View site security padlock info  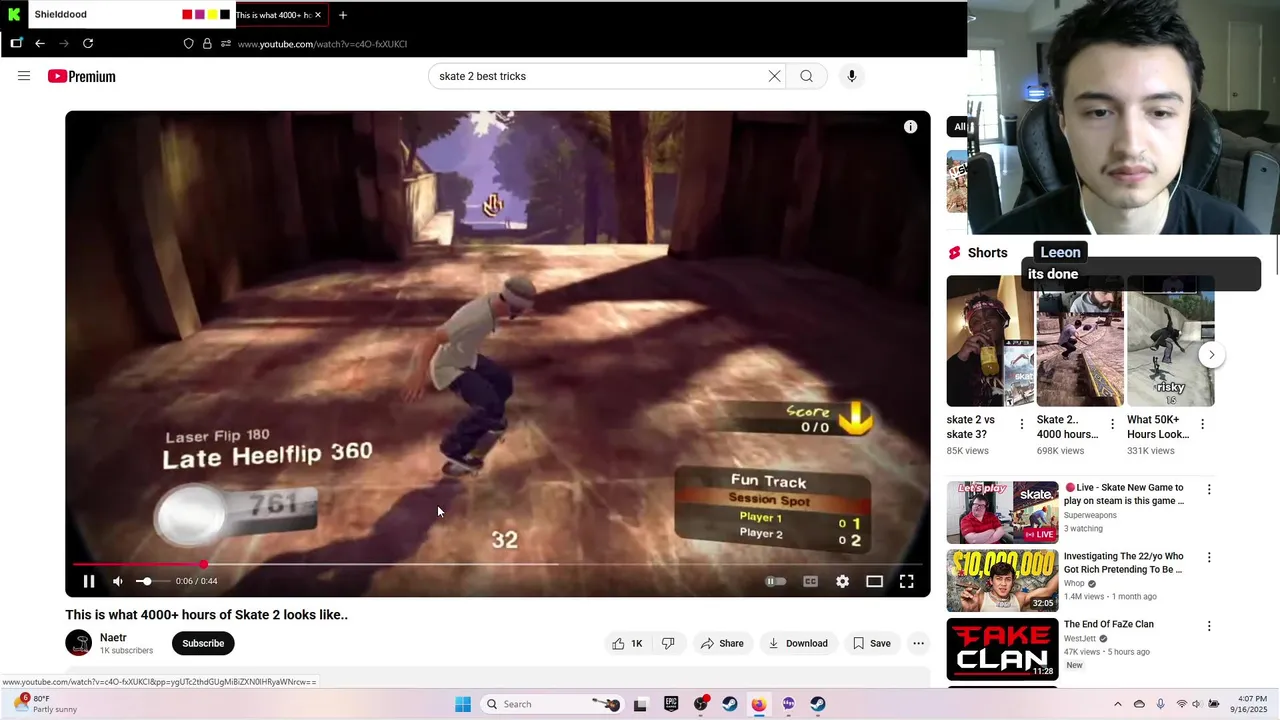pos(207,43)
